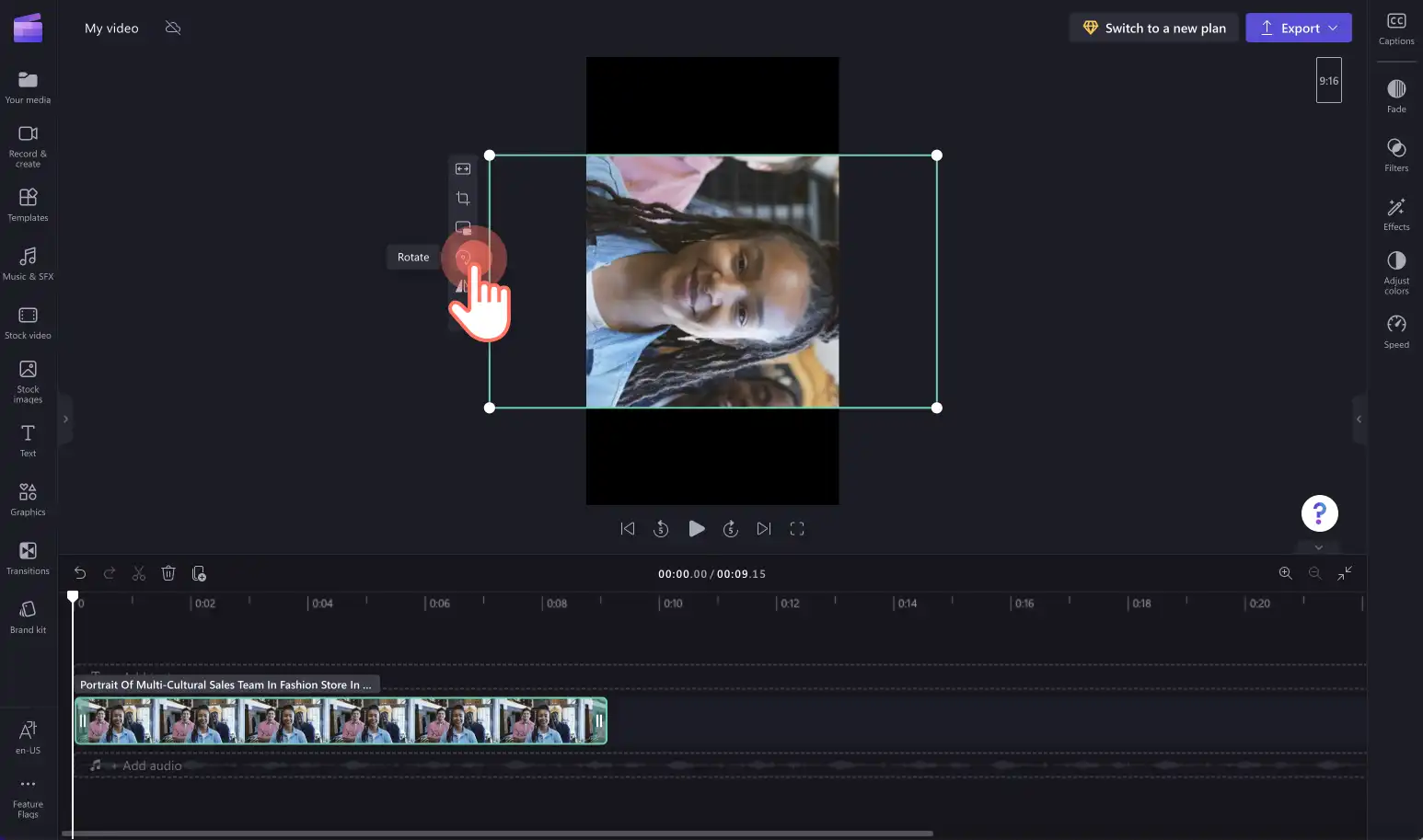The height and width of the screenshot is (840, 1423).
Task: Click the timeline playhead marker
Action: pyautogui.click(x=73, y=596)
